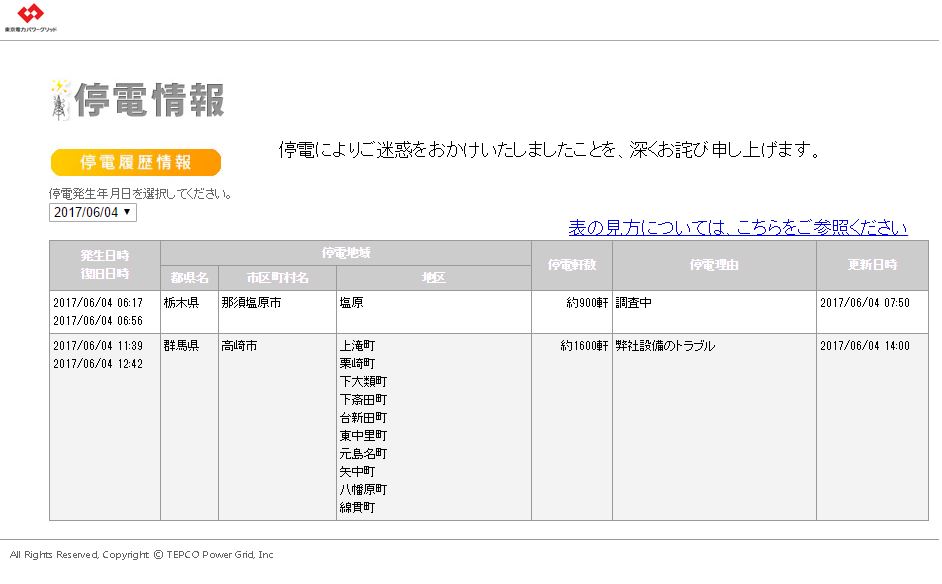
Task: Click the 停電地域 table header
Action: coord(346,253)
